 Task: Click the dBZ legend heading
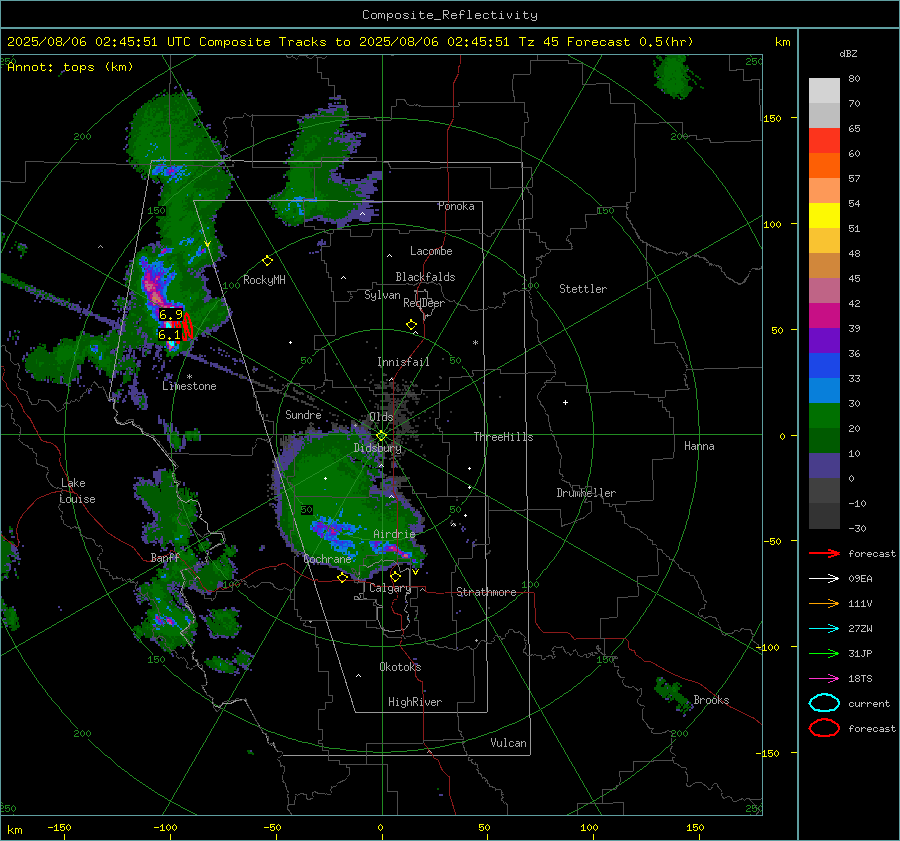coord(848,53)
